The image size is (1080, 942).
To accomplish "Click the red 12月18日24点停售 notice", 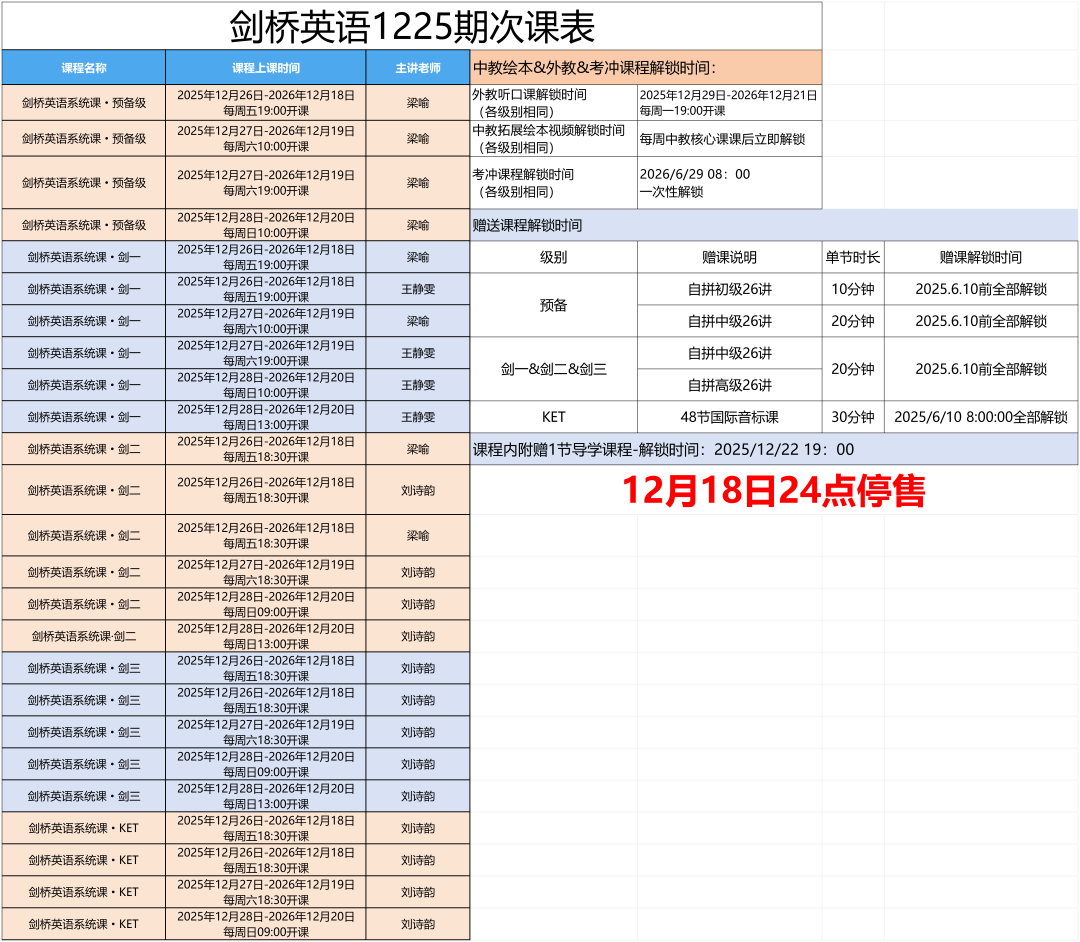I will coord(774,491).
